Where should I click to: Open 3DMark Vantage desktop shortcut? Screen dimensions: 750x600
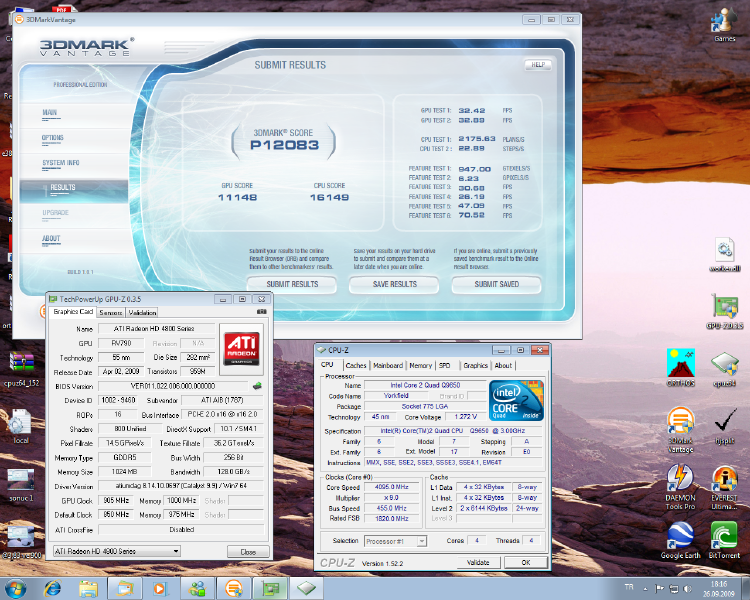[x=680, y=422]
